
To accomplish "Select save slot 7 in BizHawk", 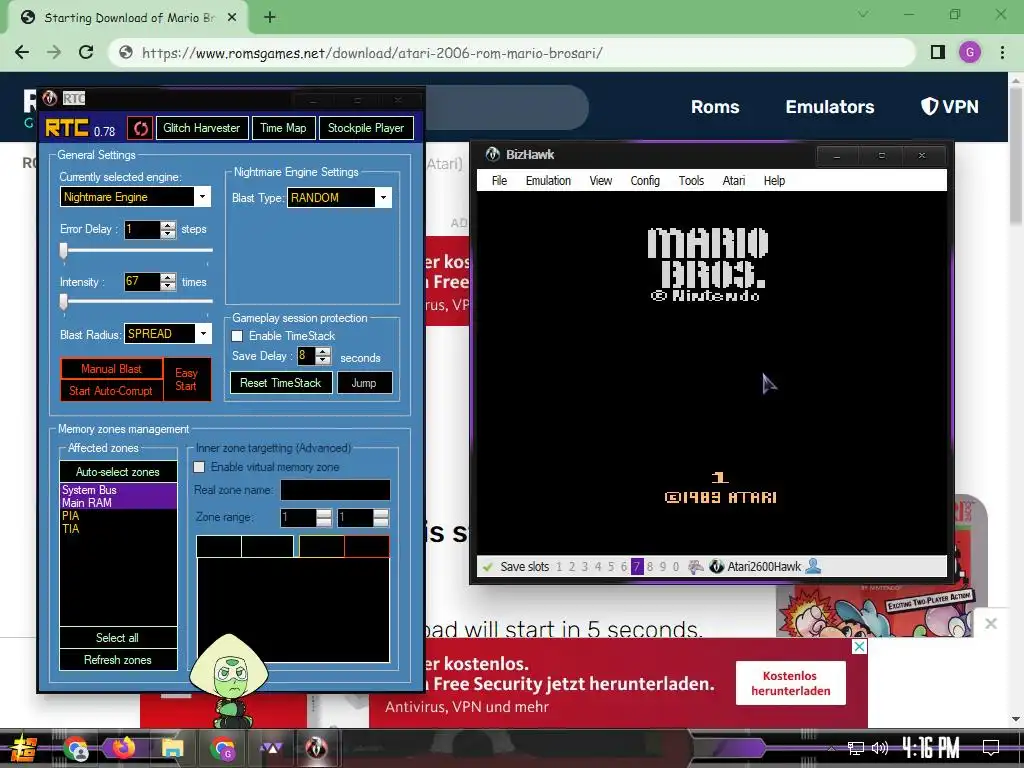I will click(x=637, y=567).
